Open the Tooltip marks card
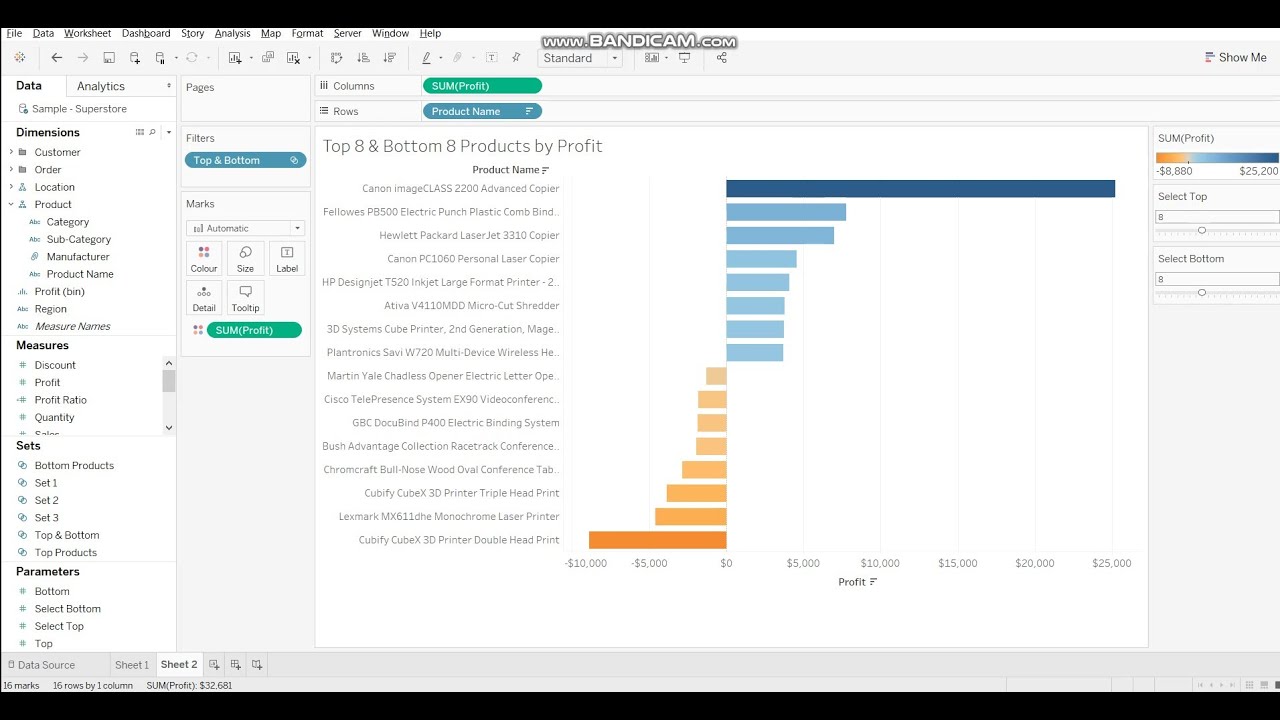This screenshot has width=1280, height=720. [245, 298]
